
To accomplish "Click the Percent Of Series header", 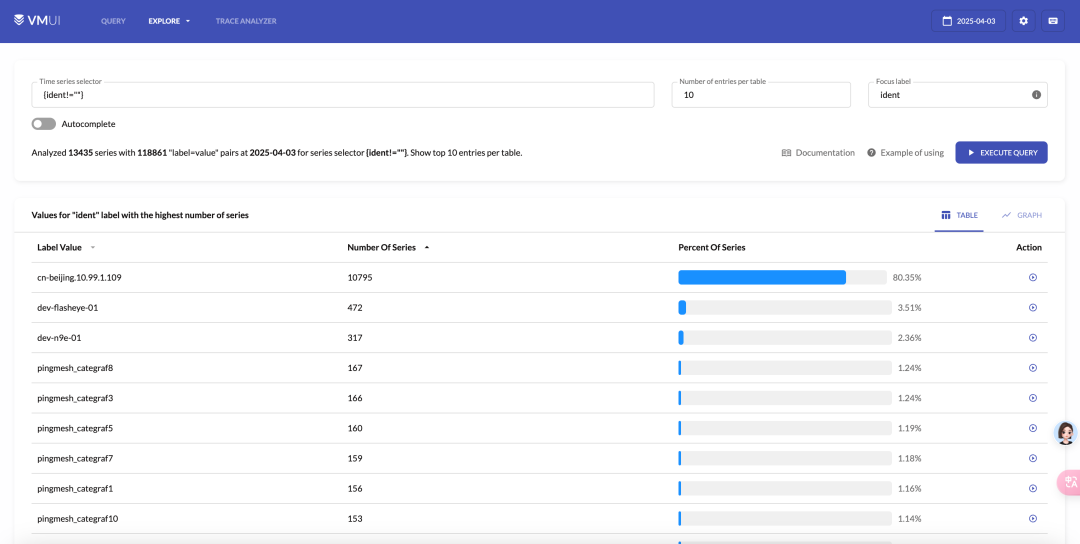I will tap(712, 247).
